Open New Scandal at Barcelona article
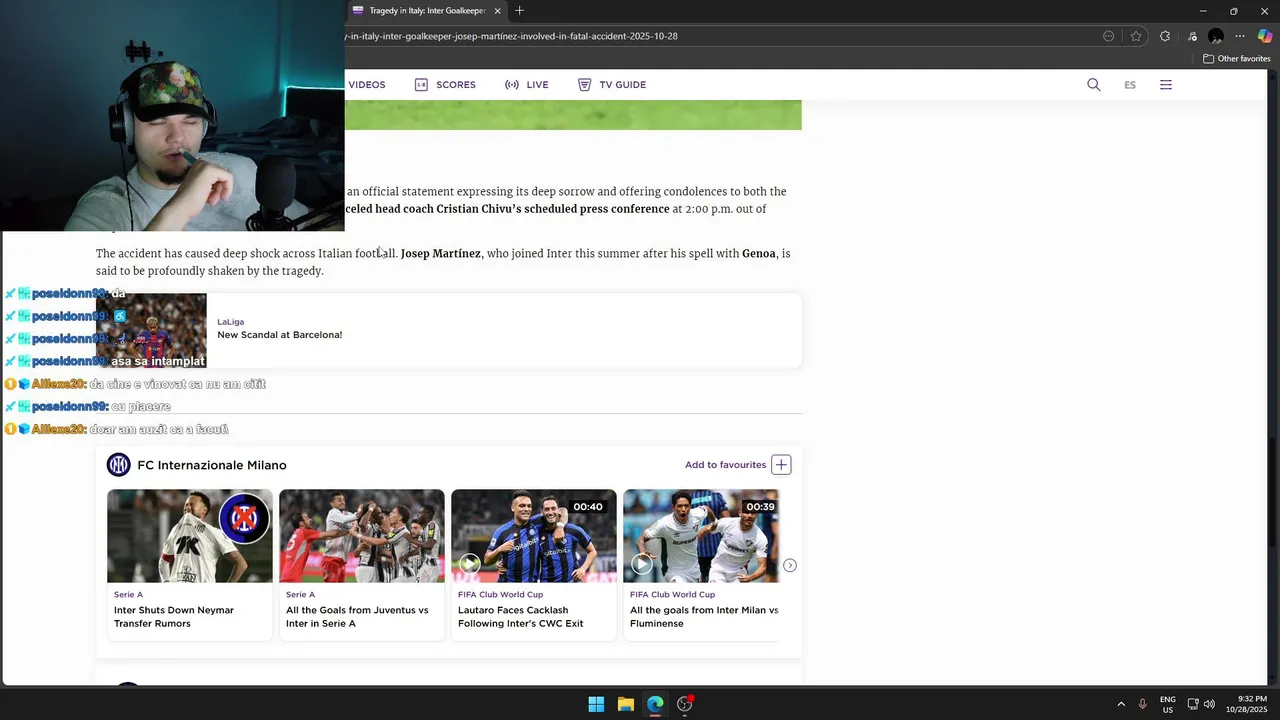Image resolution: width=1280 pixels, height=720 pixels. pos(280,335)
